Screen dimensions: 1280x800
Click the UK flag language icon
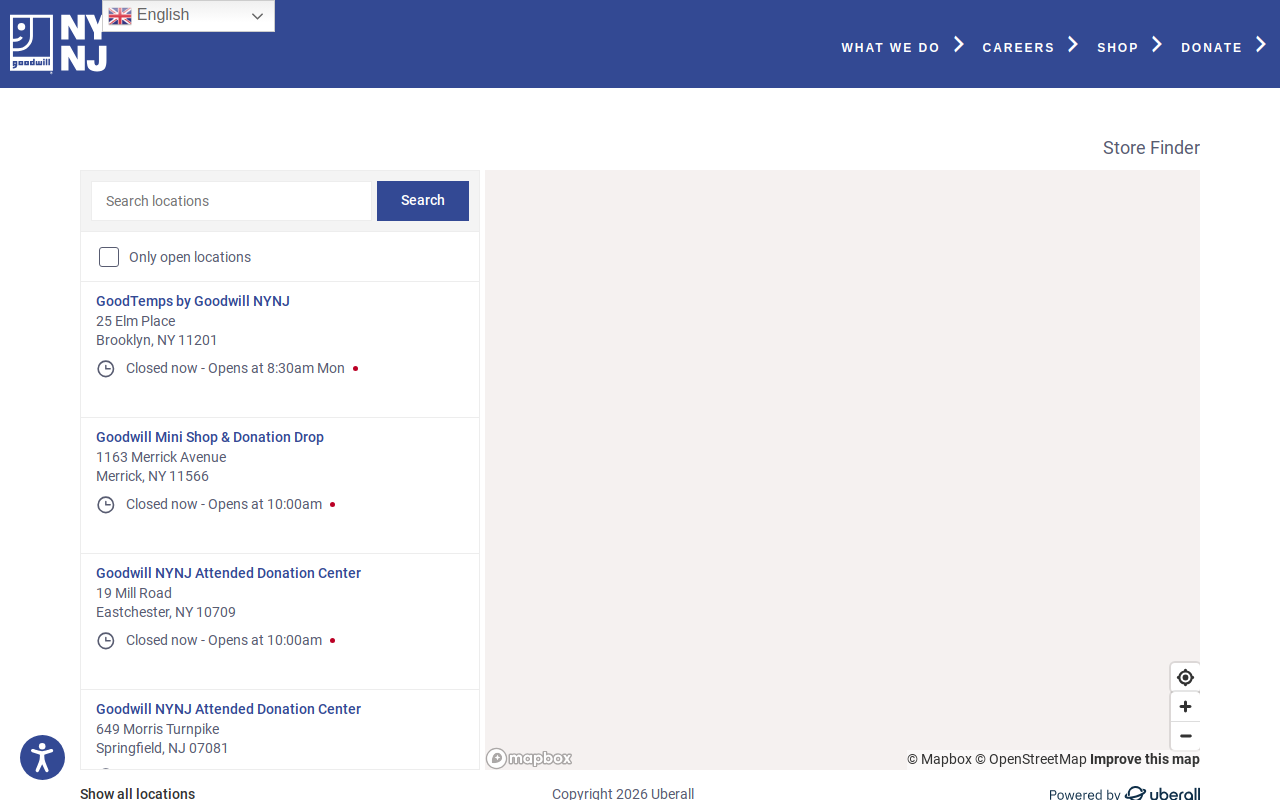120,16
